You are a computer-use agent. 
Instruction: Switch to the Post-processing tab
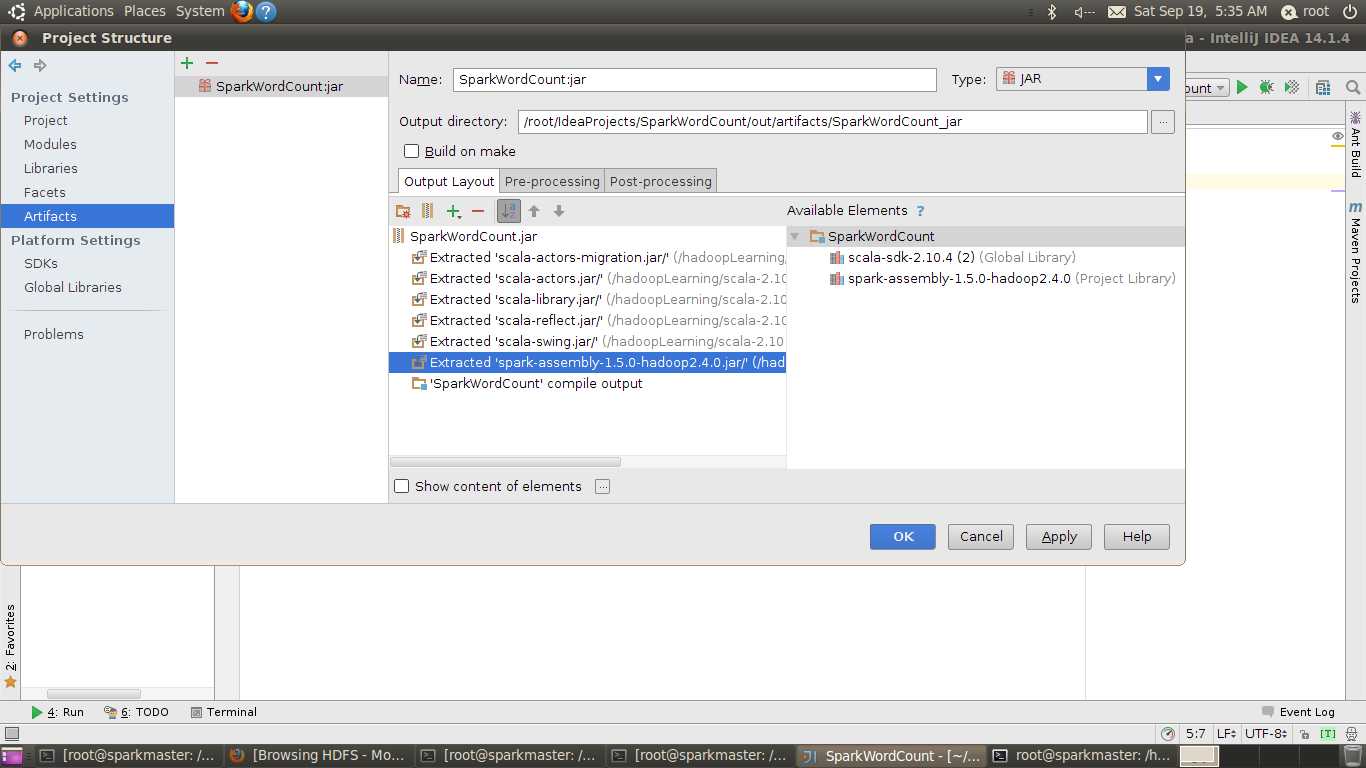click(661, 181)
